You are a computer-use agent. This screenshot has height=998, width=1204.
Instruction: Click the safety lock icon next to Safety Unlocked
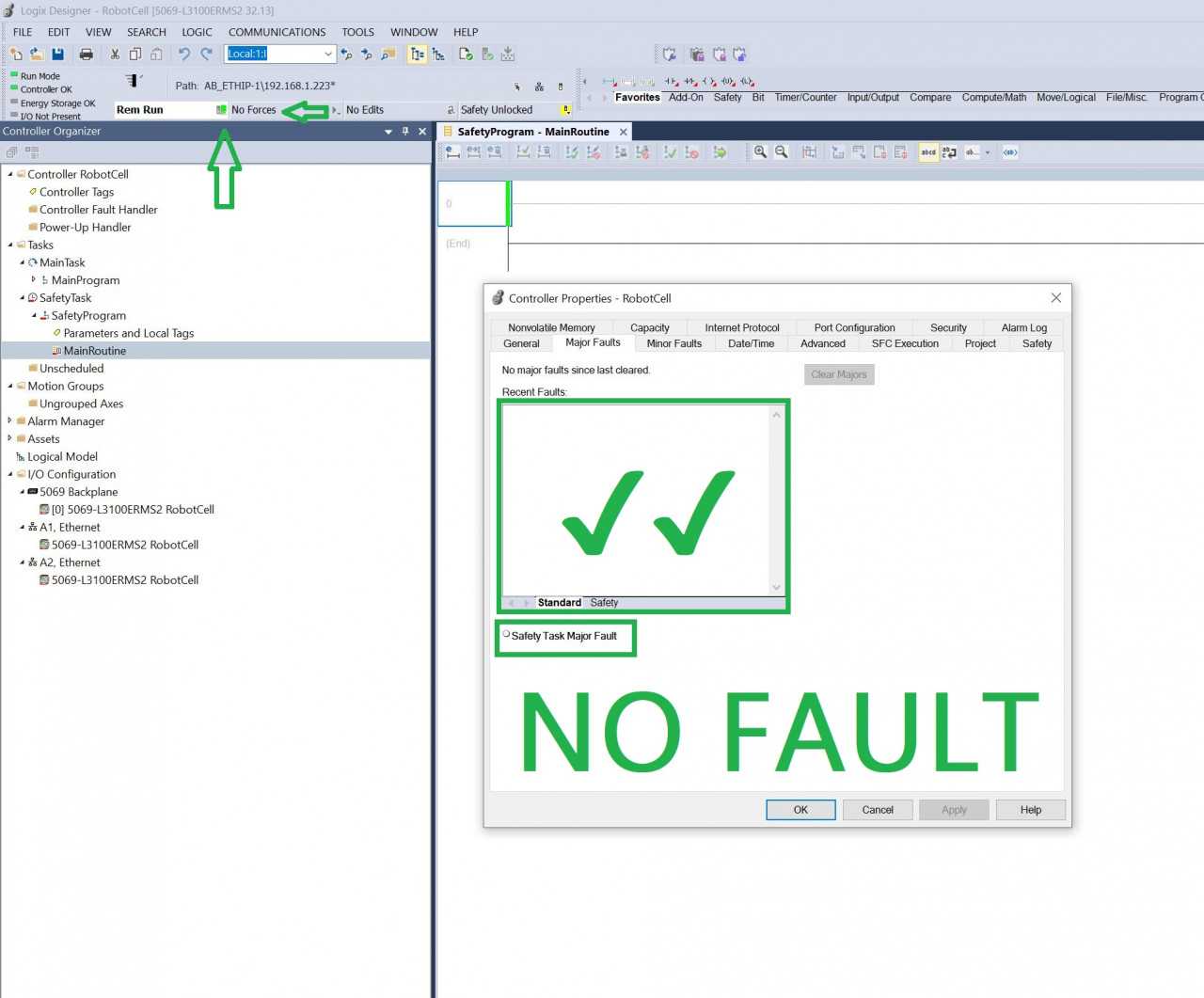pyautogui.click(x=565, y=110)
